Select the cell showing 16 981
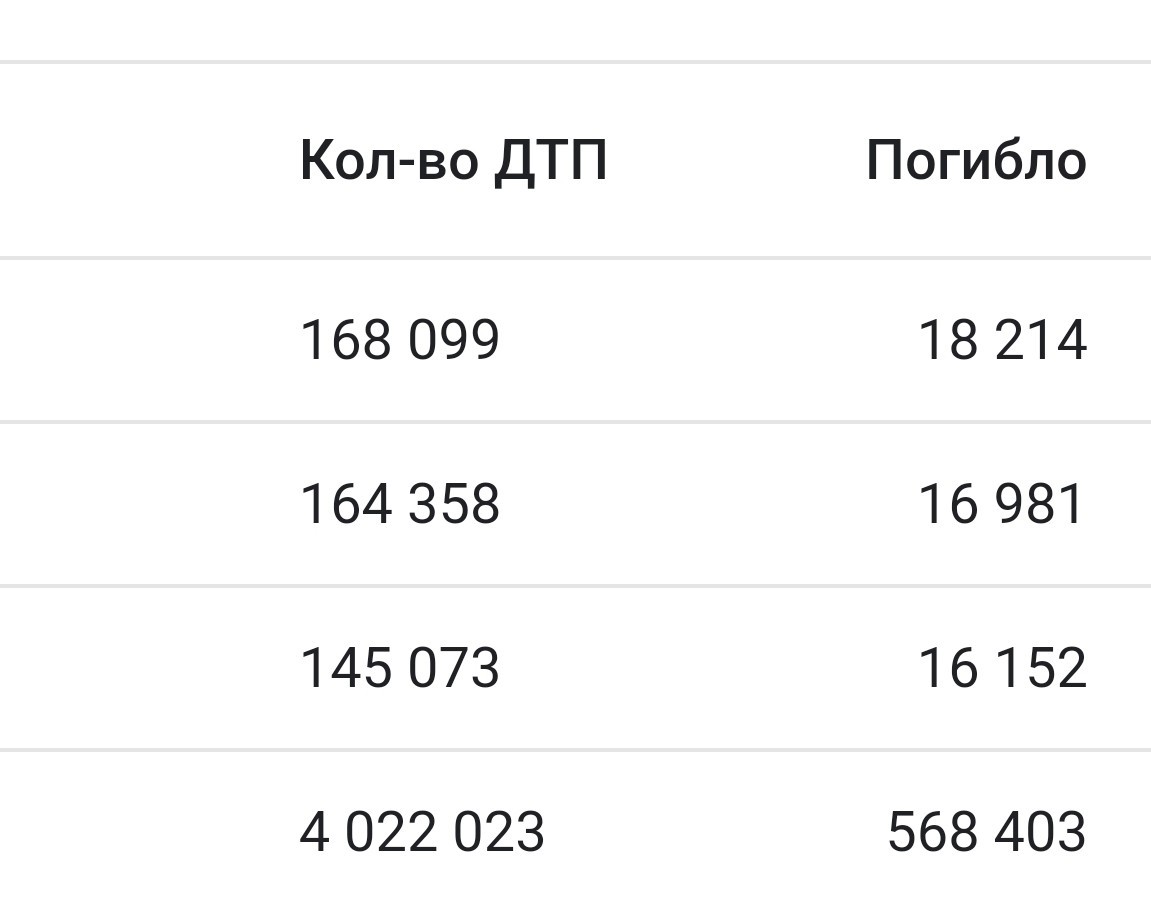Screen dimensions: 1151x906 pyautogui.click(x=1001, y=504)
